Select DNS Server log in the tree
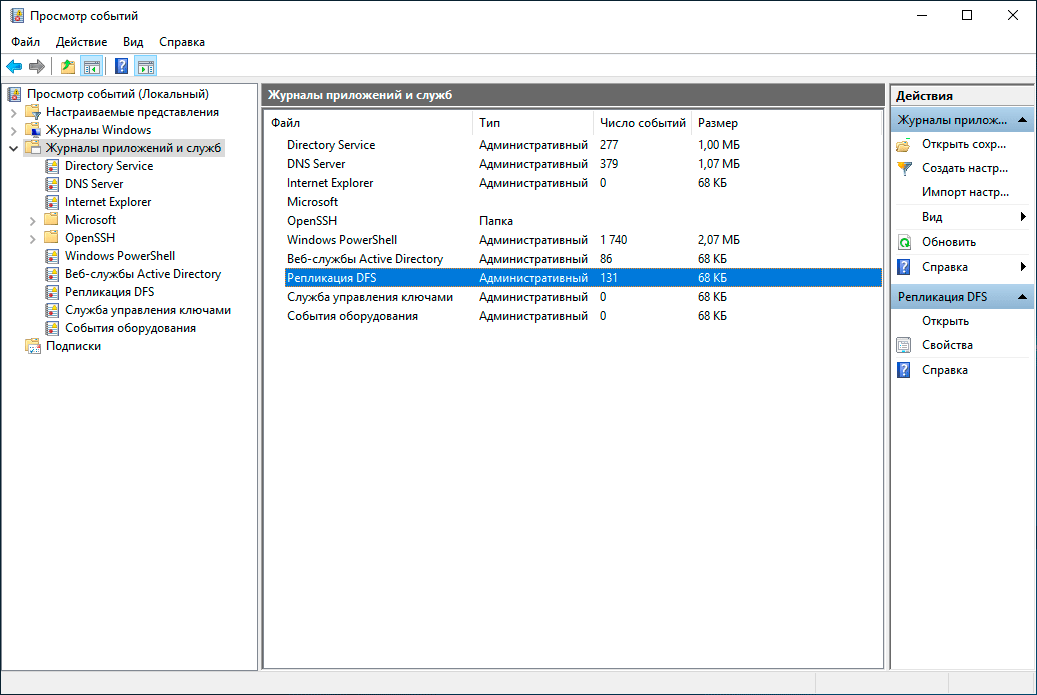The width and height of the screenshot is (1037, 695). pos(94,184)
